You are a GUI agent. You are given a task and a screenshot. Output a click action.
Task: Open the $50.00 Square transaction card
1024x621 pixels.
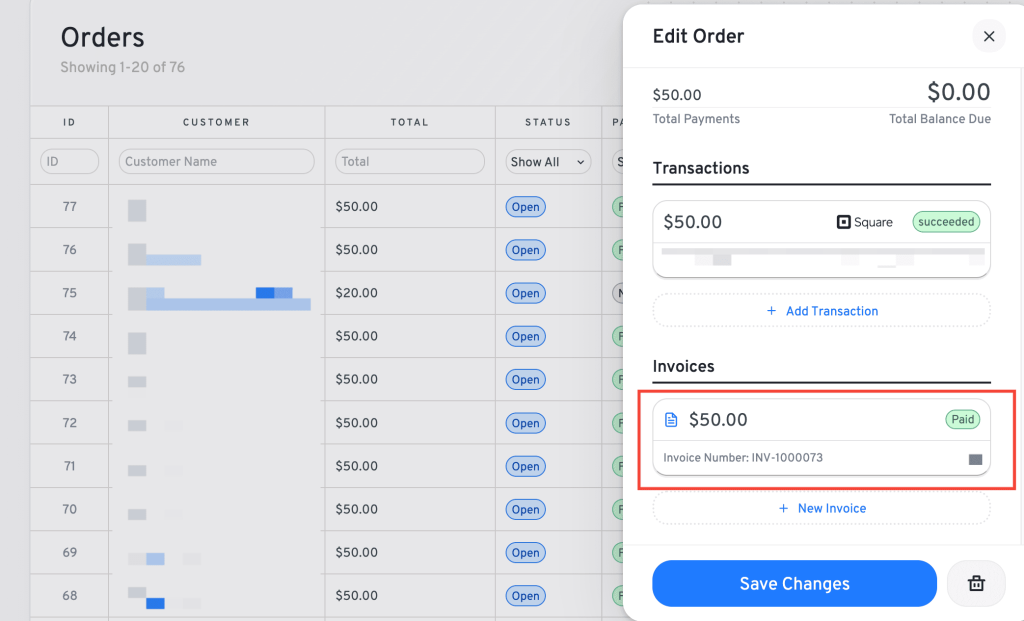[822, 239]
